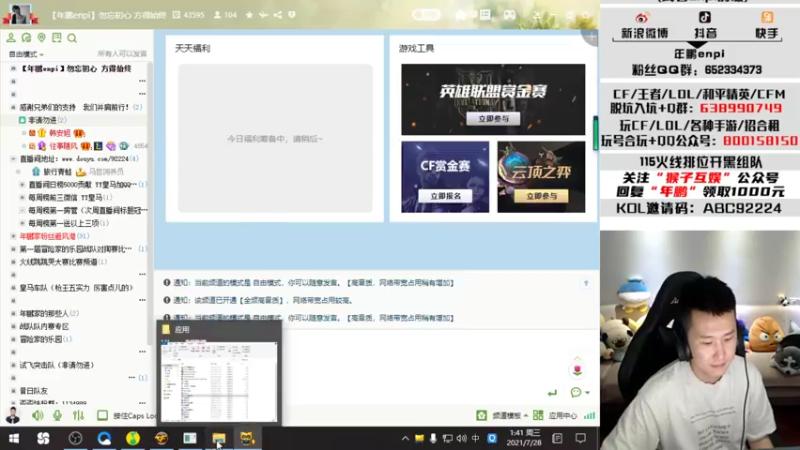Show hidden system tray icons chevron
The image size is (800, 450).
click(x=405, y=438)
